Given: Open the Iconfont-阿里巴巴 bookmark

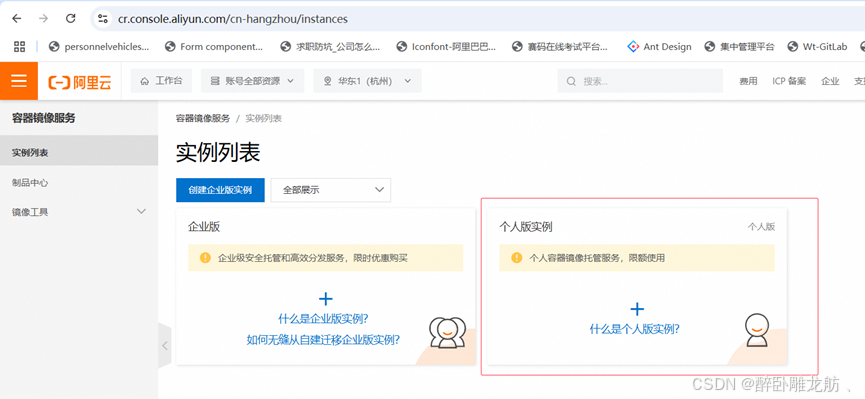Looking at the screenshot, I should (446, 47).
